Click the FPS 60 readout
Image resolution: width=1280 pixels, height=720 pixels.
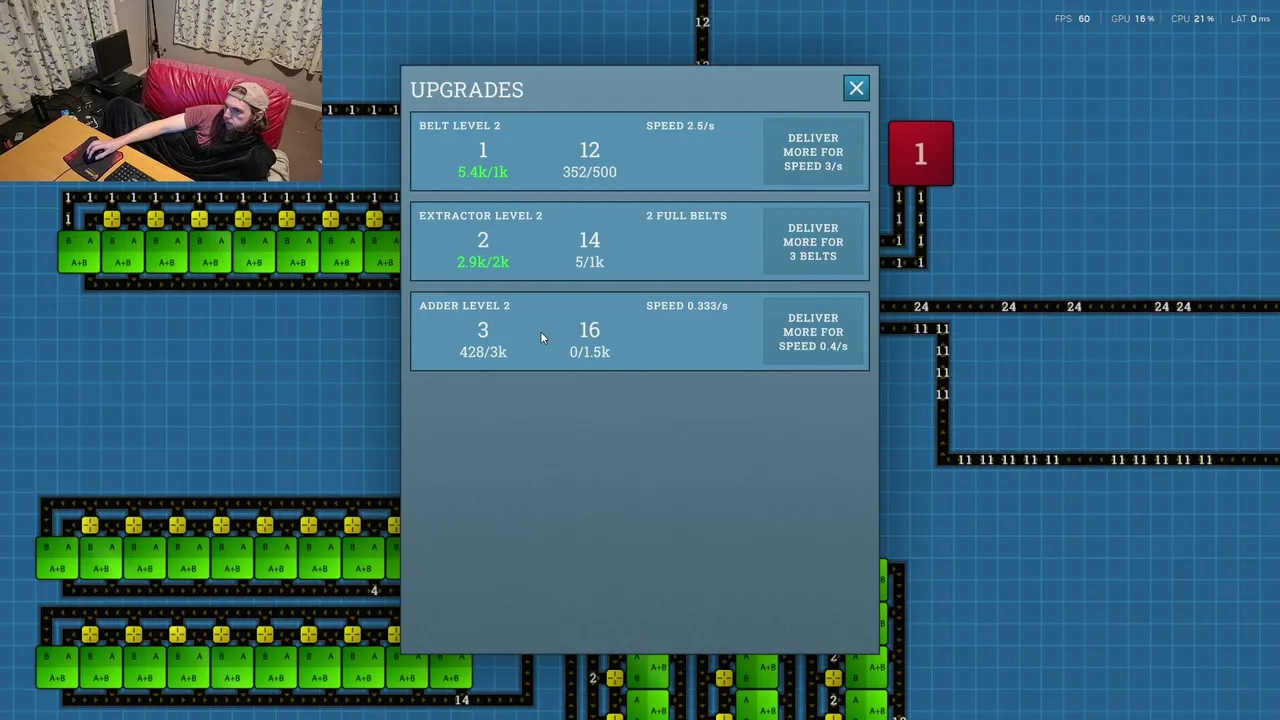[x=1072, y=19]
